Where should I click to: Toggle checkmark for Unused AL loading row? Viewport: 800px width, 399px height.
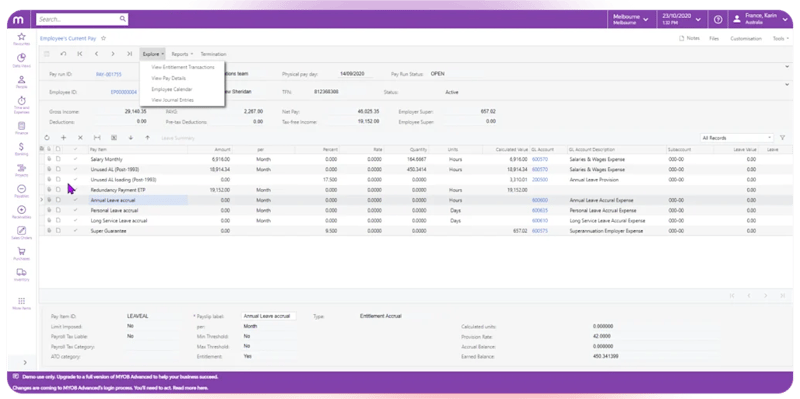pyautogui.click(x=76, y=180)
